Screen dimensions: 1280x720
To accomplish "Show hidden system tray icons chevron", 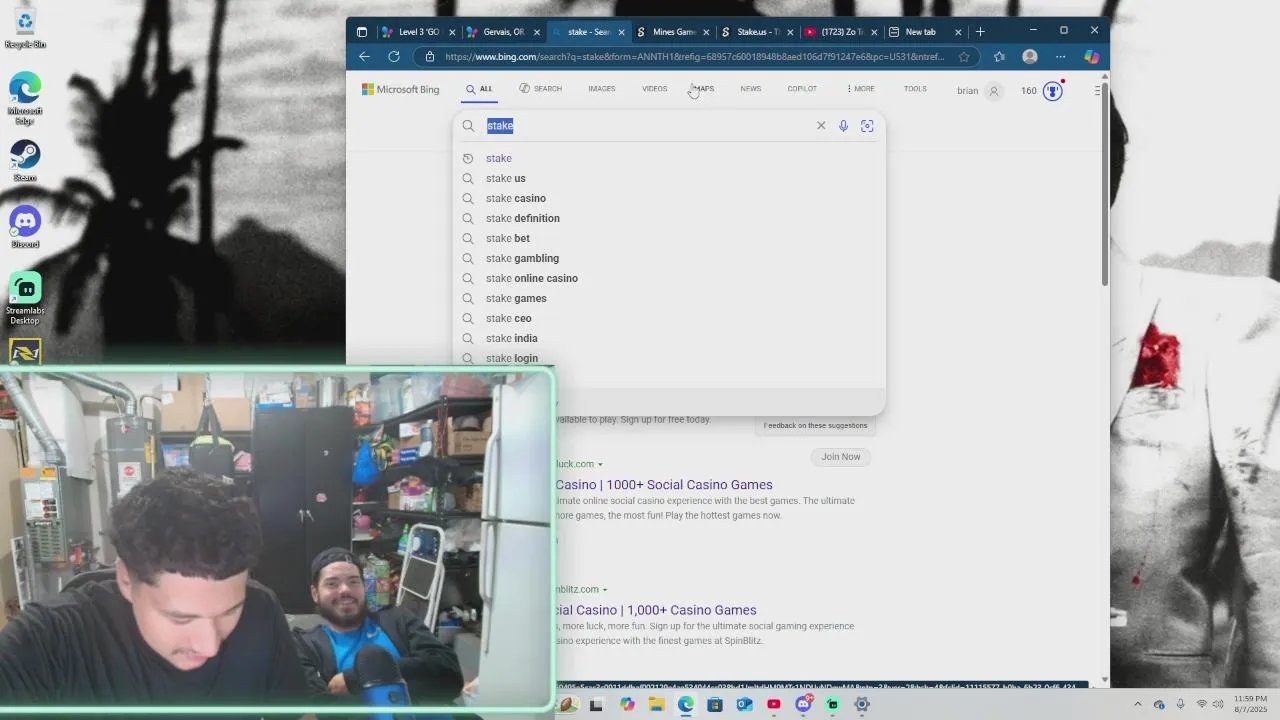I will click(x=1137, y=704).
